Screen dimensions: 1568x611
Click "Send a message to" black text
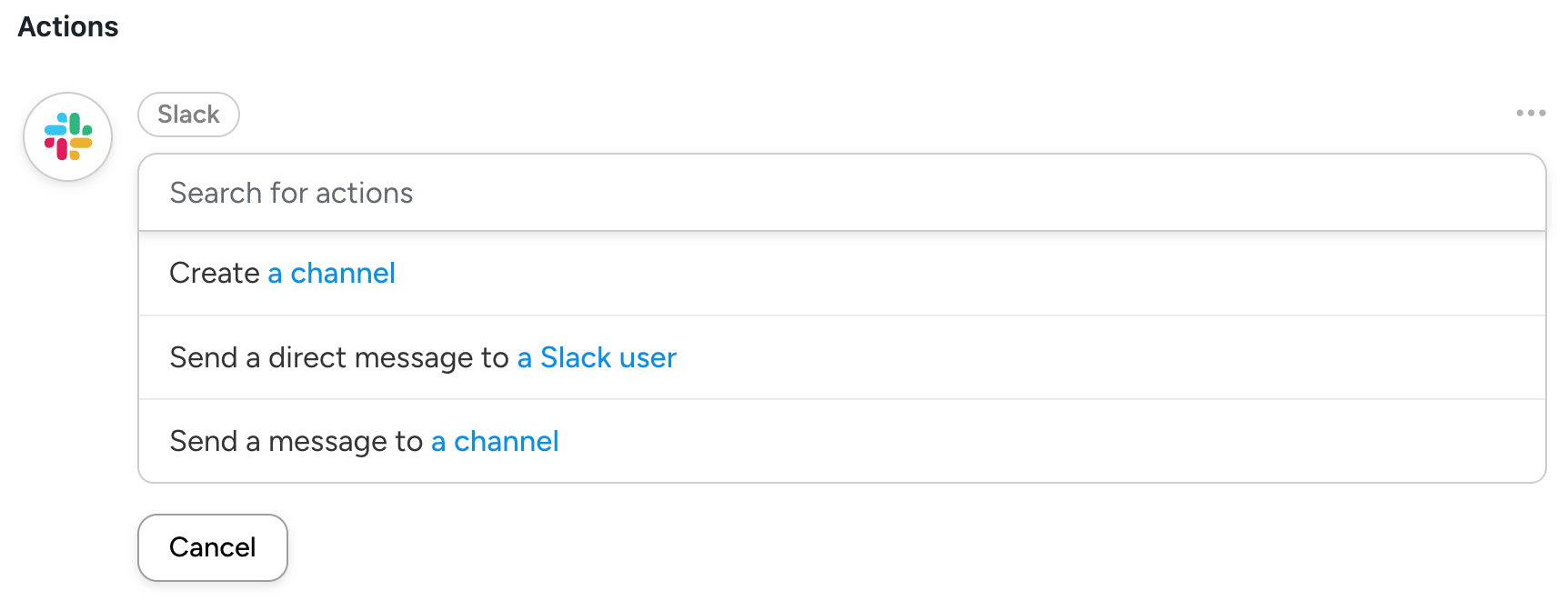(296, 441)
